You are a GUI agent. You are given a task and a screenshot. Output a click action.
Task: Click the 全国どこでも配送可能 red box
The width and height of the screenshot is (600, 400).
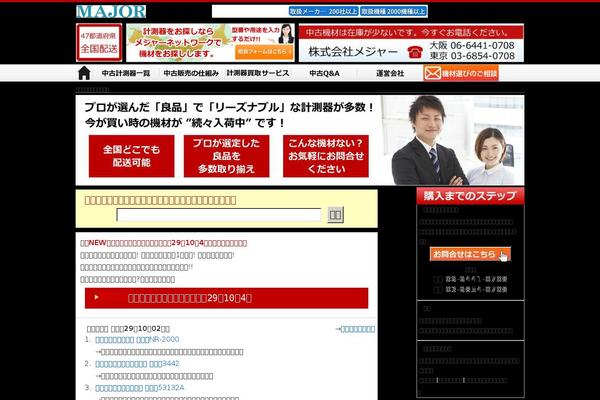[x=131, y=156]
